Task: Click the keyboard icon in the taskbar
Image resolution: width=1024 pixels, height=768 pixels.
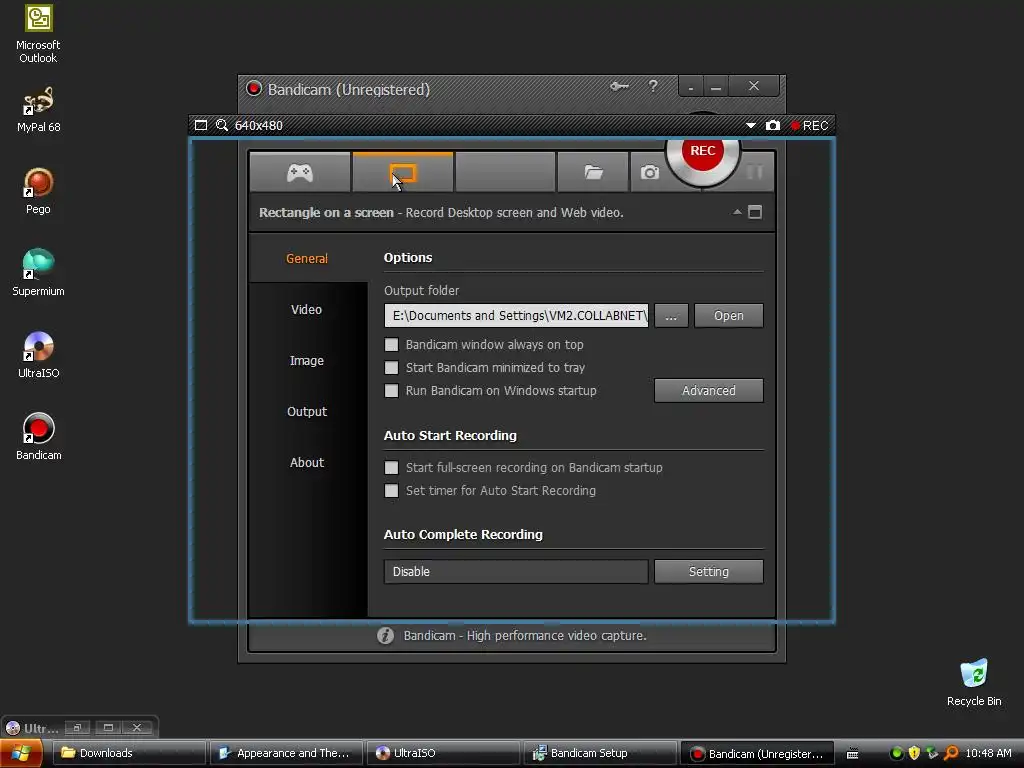Action: (x=852, y=754)
